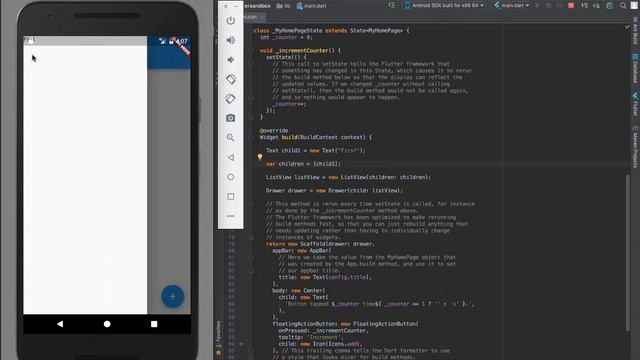Open the main.dart run configuration dropdown
The image size is (640, 360).
511,6
